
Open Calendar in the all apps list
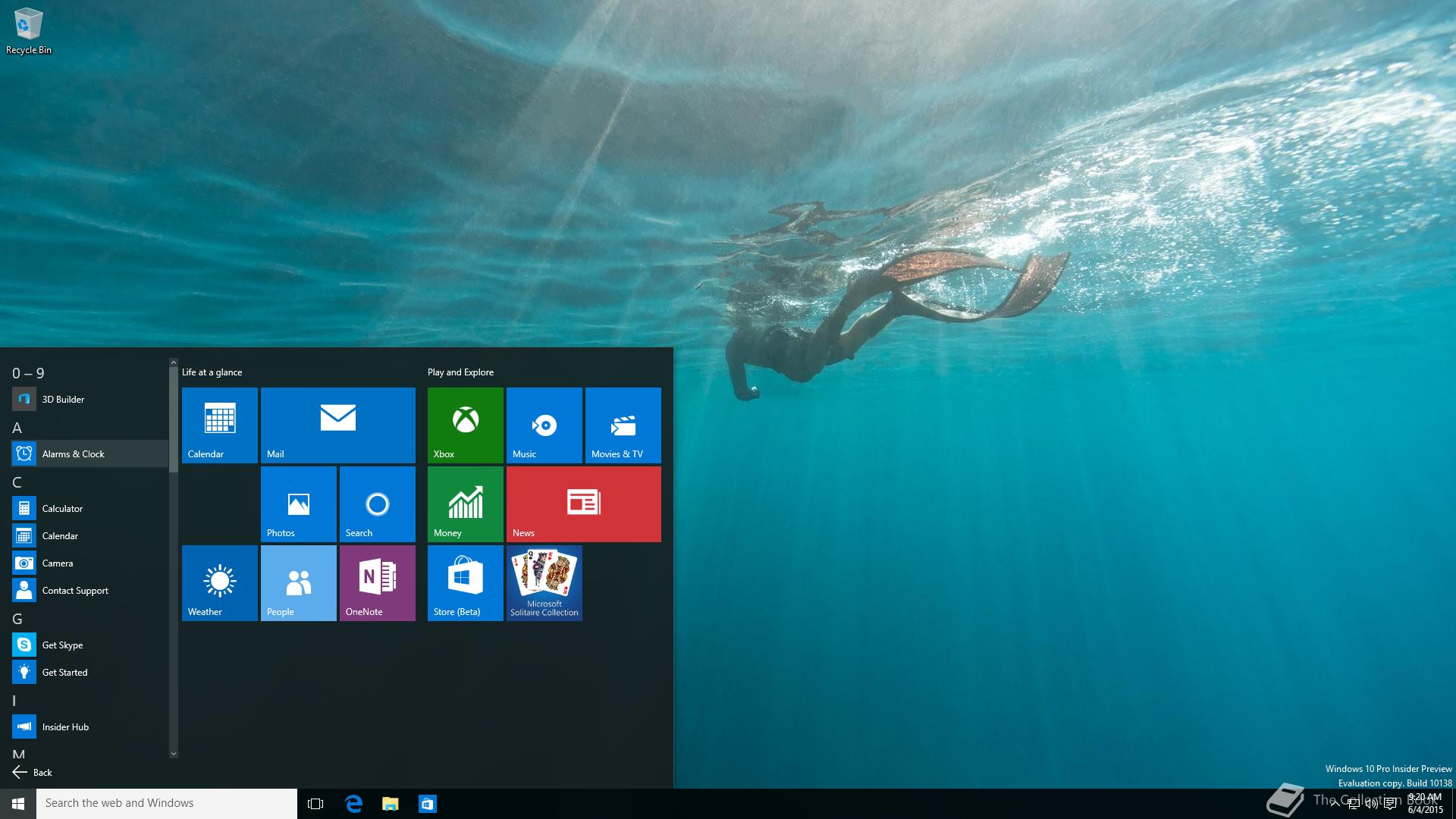tap(89, 535)
